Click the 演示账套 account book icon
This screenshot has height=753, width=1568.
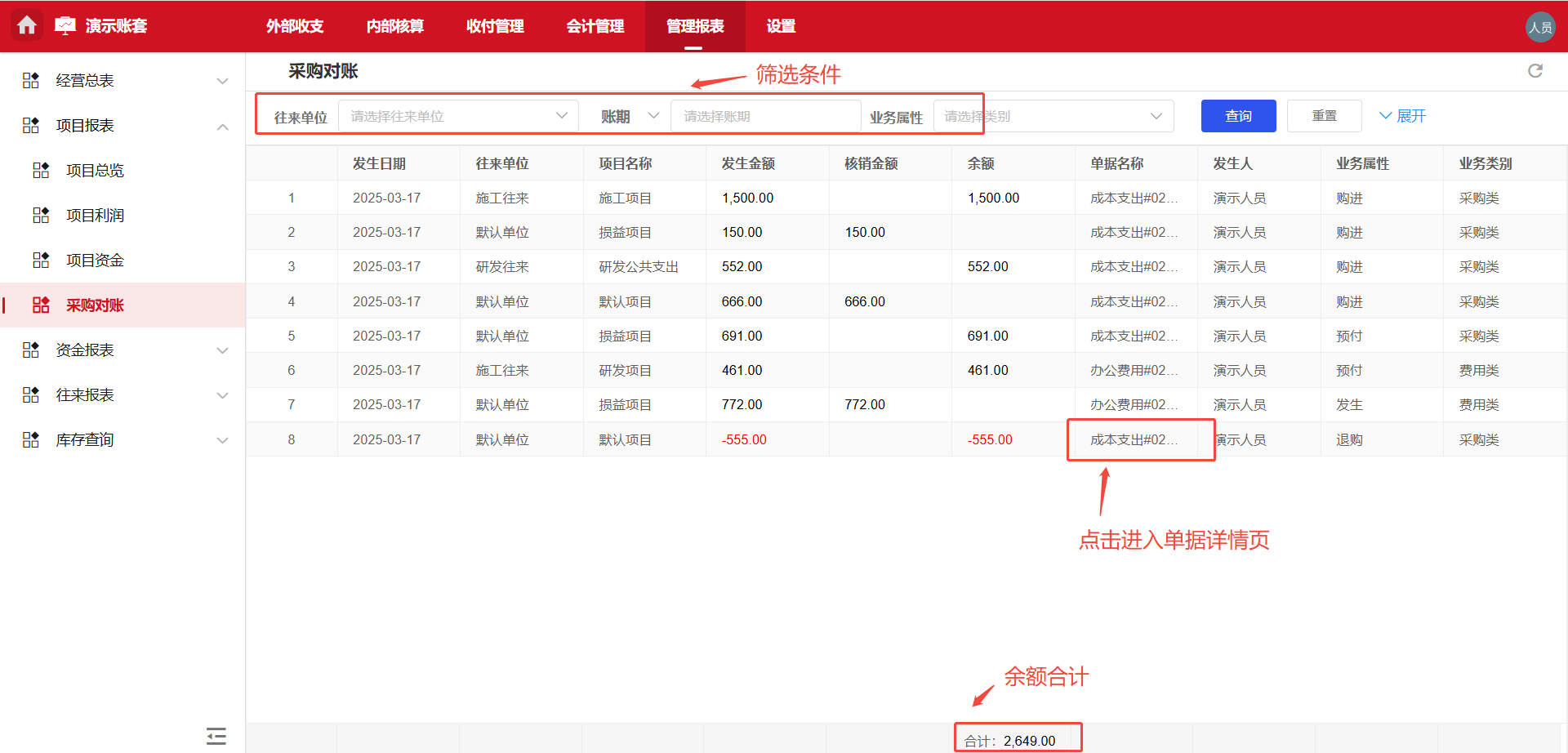(65, 25)
